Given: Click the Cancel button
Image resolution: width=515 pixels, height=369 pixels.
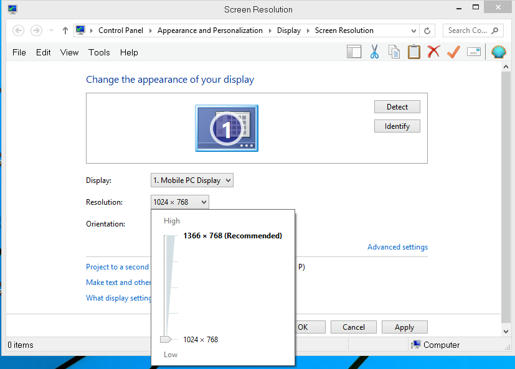Looking at the screenshot, I should pyautogui.click(x=353, y=327).
